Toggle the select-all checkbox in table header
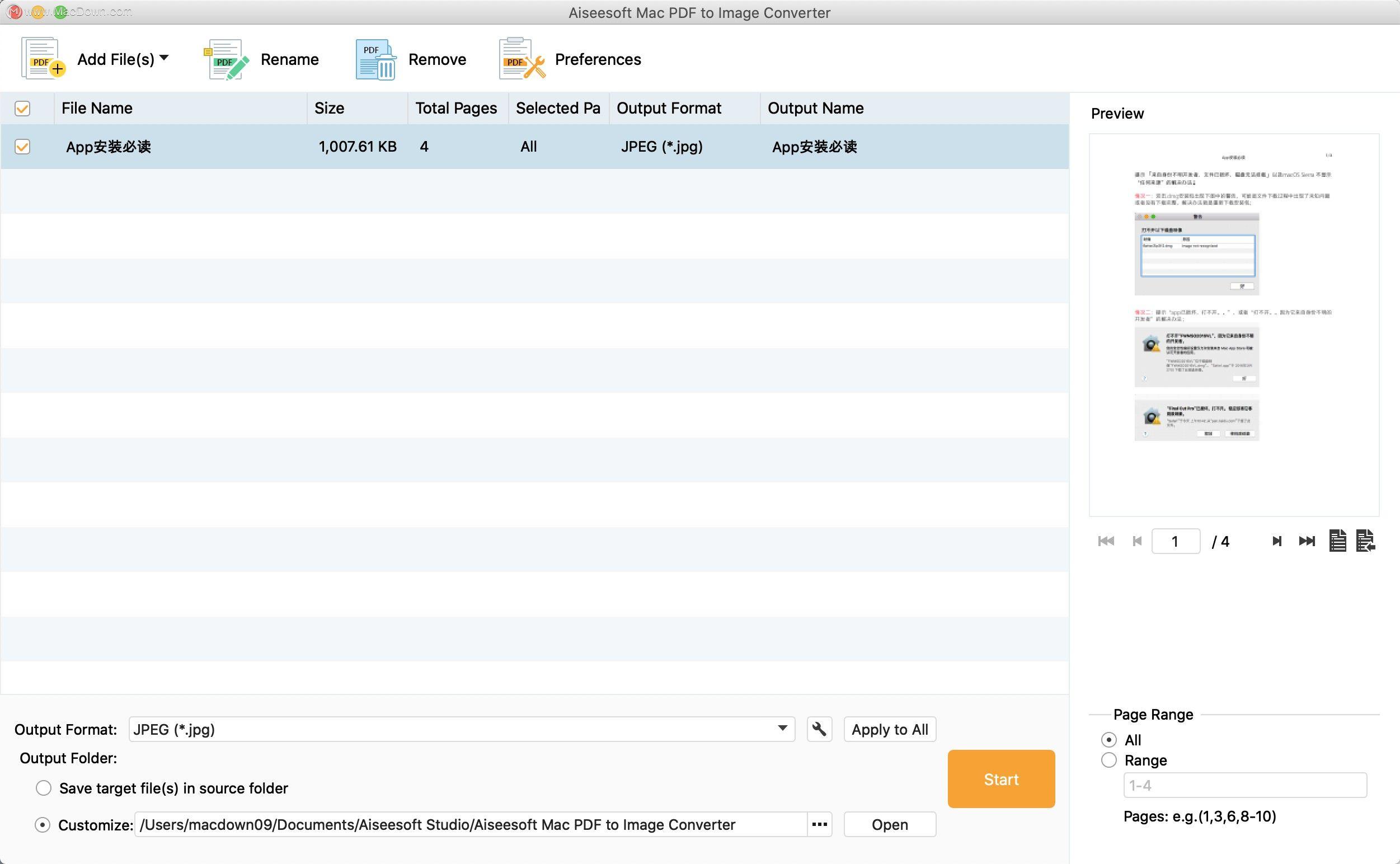 (x=22, y=109)
